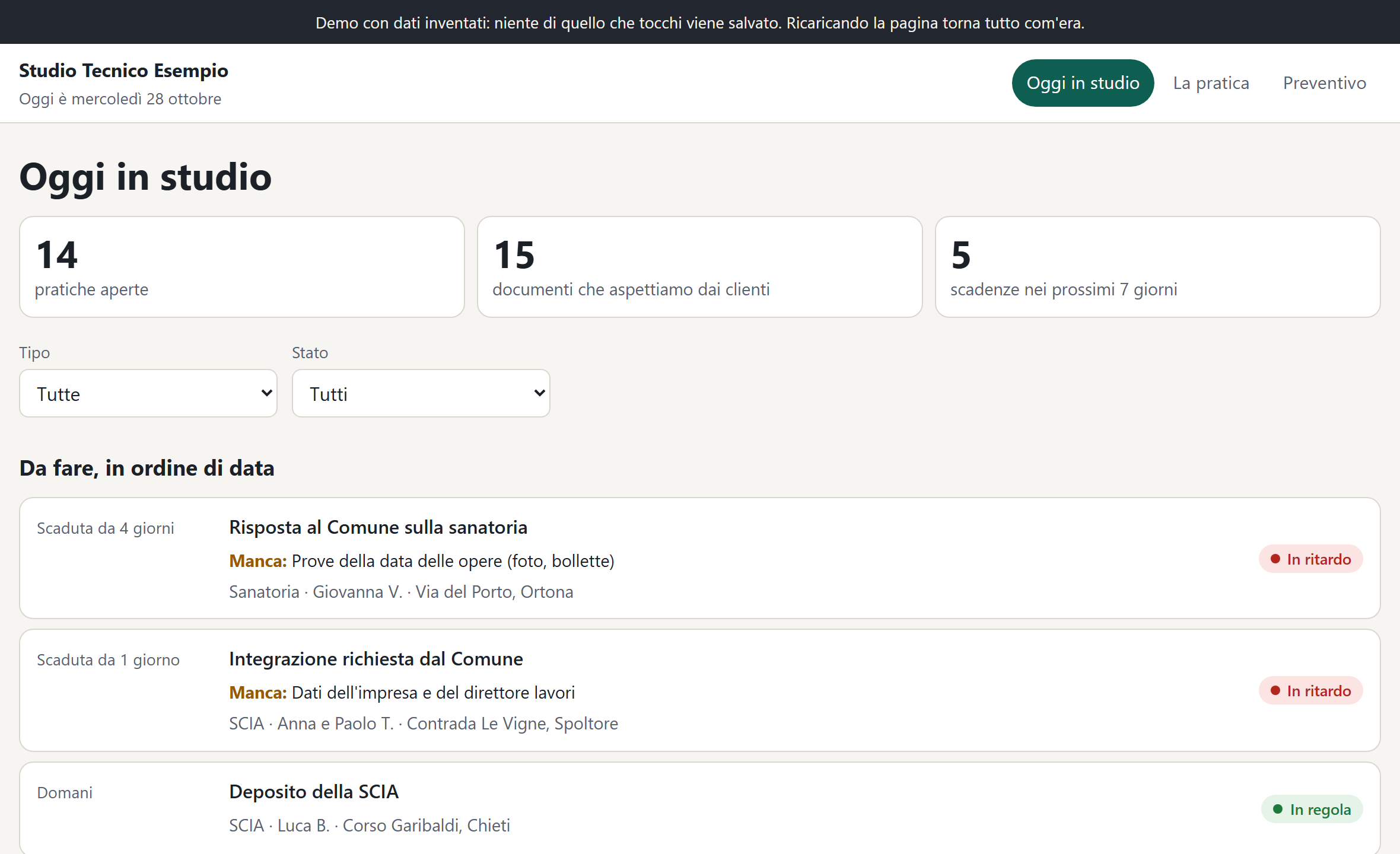Click Manca: Prove della data delle opere text

tap(422, 561)
